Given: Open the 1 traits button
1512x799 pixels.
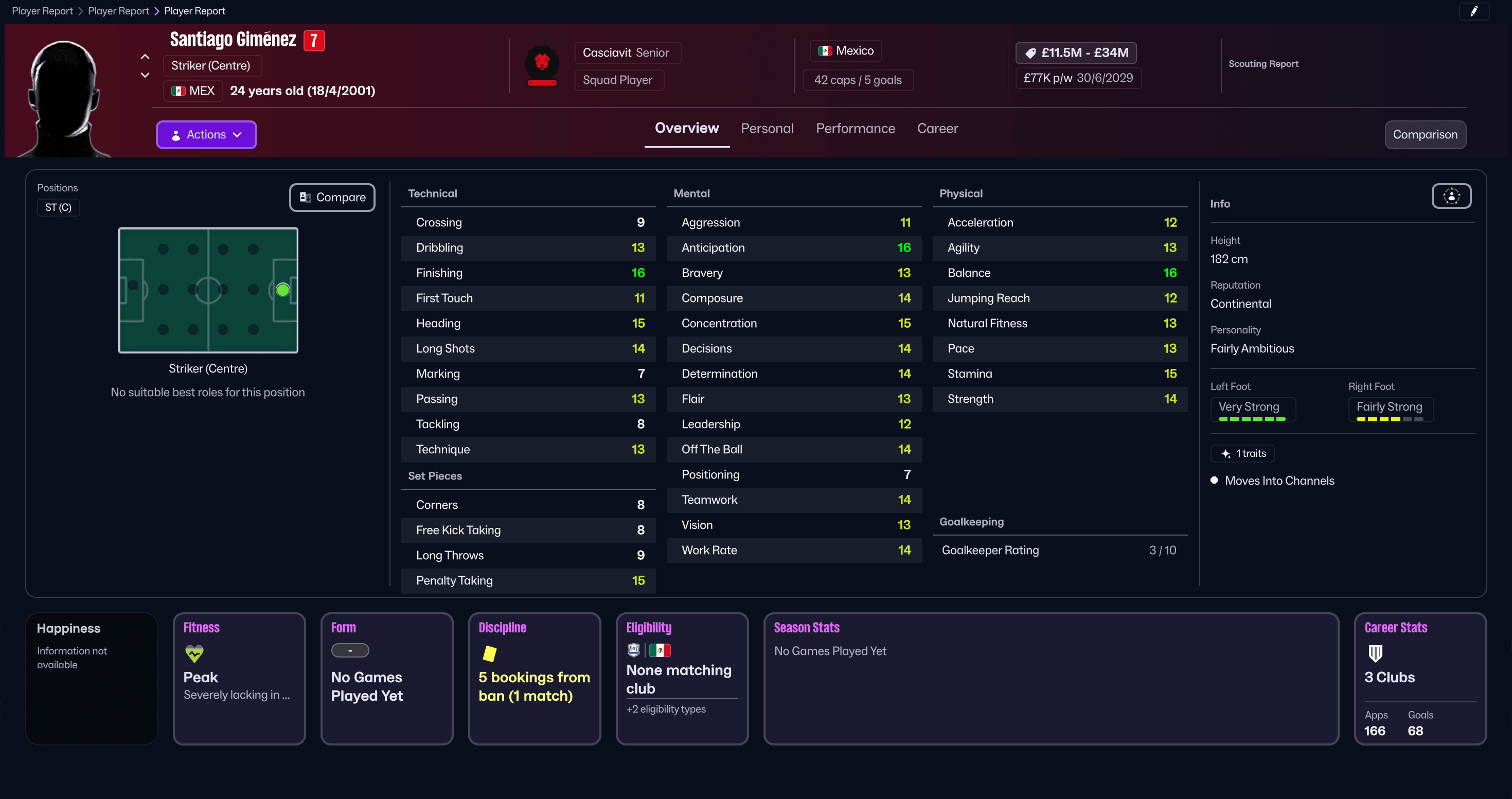Looking at the screenshot, I should point(1242,453).
